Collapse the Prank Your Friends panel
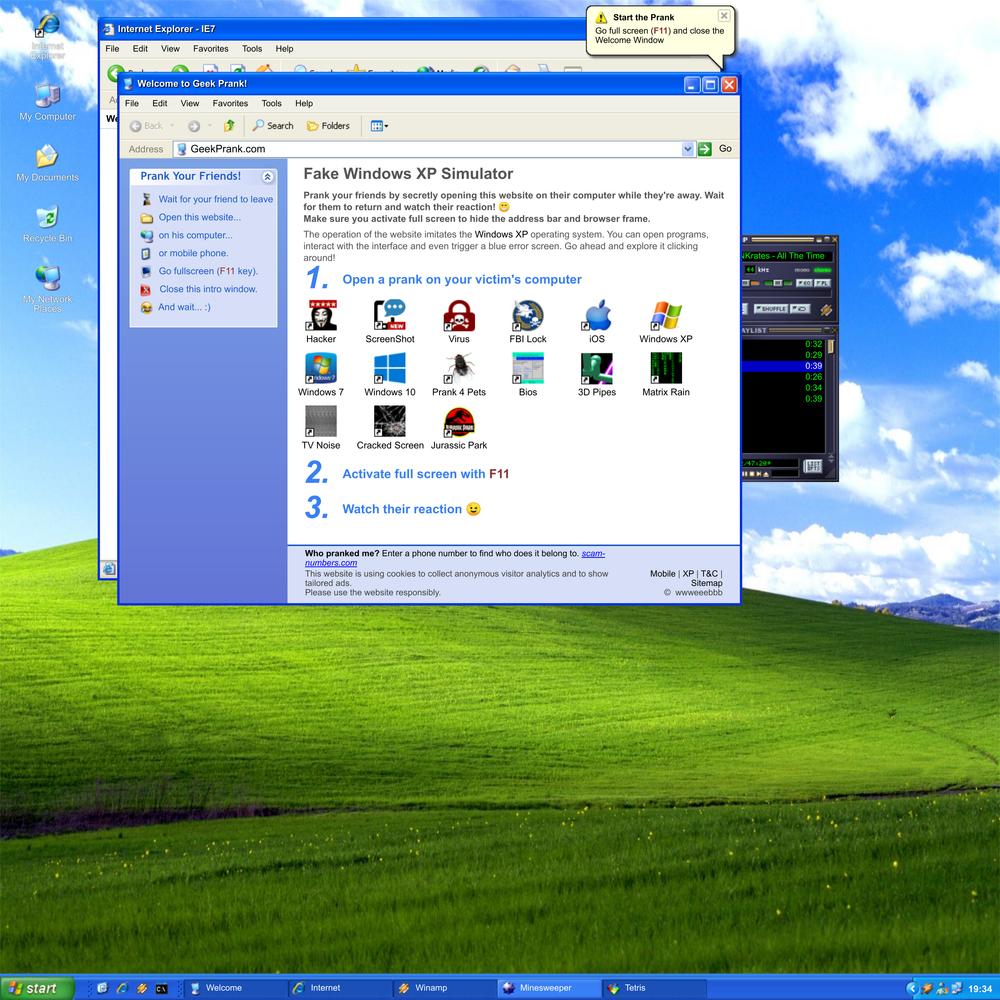This screenshot has height=1000, width=1000. click(268, 177)
